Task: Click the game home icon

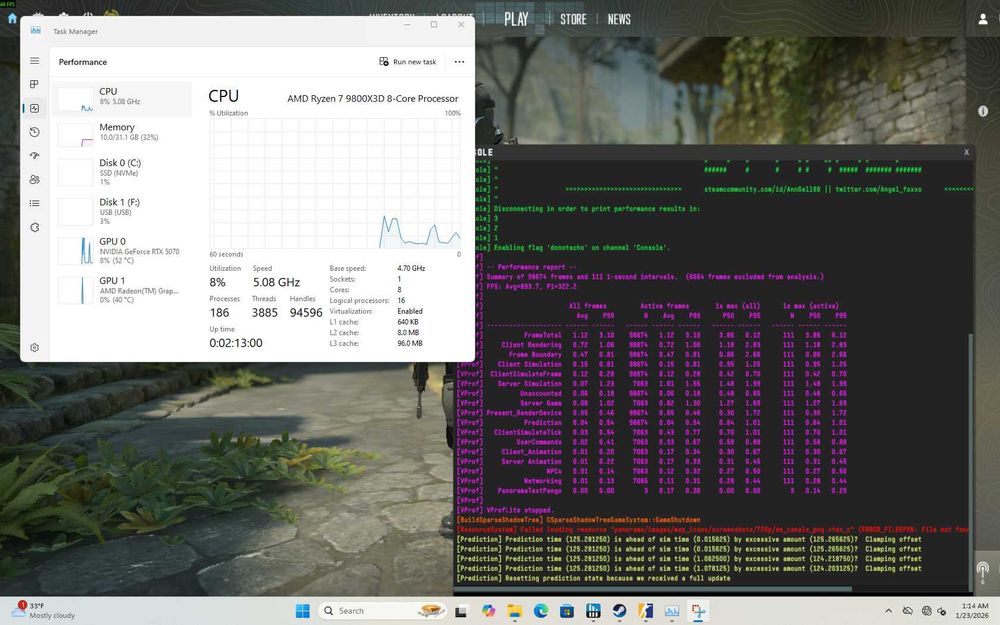Action: pos(12,18)
